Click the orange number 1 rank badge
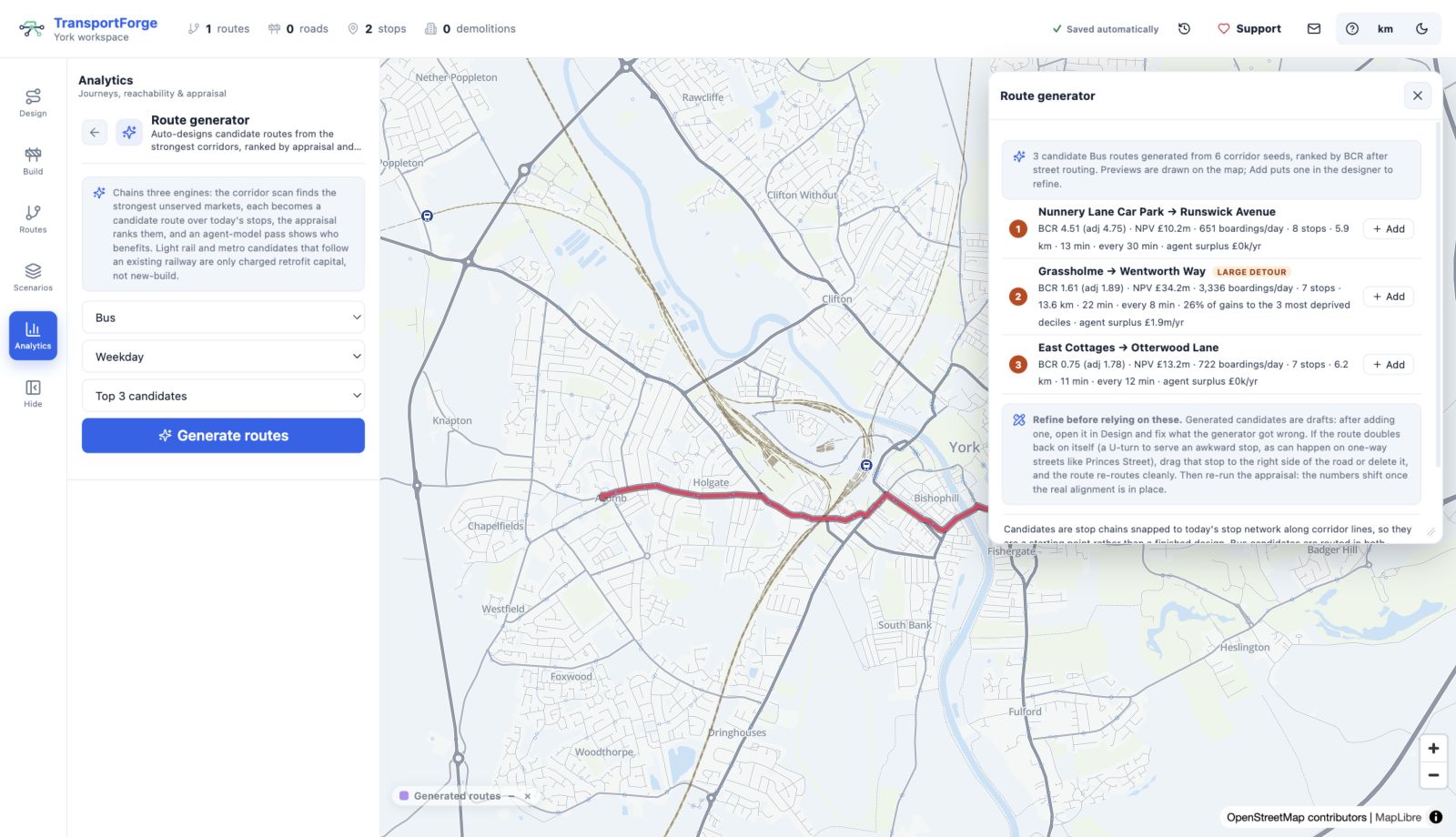Image resolution: width=1456 pixels, height=837 pixels. click(x=1018, y=229)
